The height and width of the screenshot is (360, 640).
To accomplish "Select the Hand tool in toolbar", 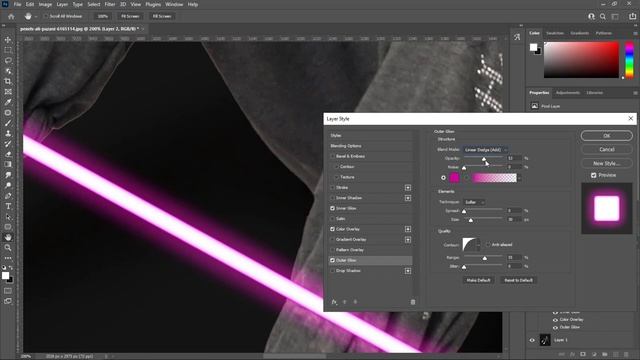I will point(8,237).
